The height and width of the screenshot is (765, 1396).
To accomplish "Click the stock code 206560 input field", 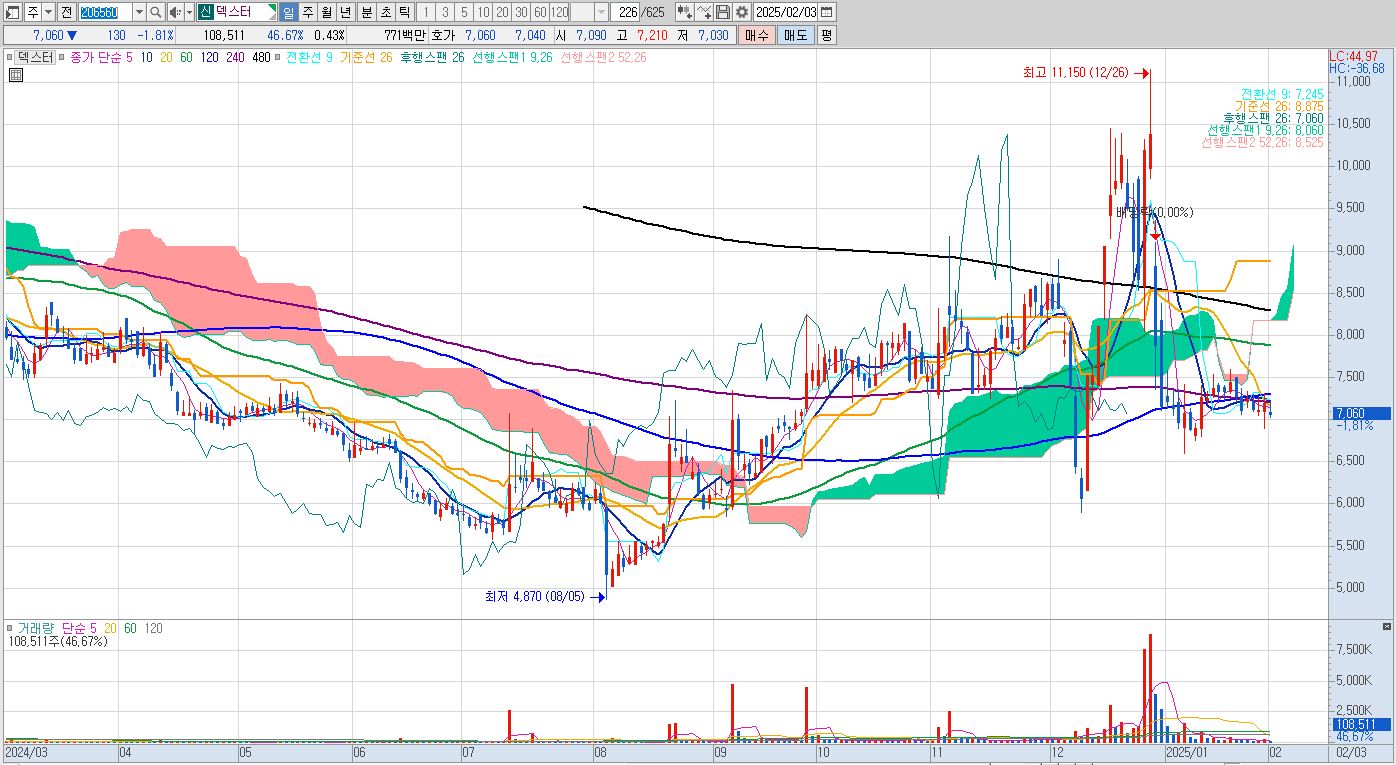I will [104, 12].
